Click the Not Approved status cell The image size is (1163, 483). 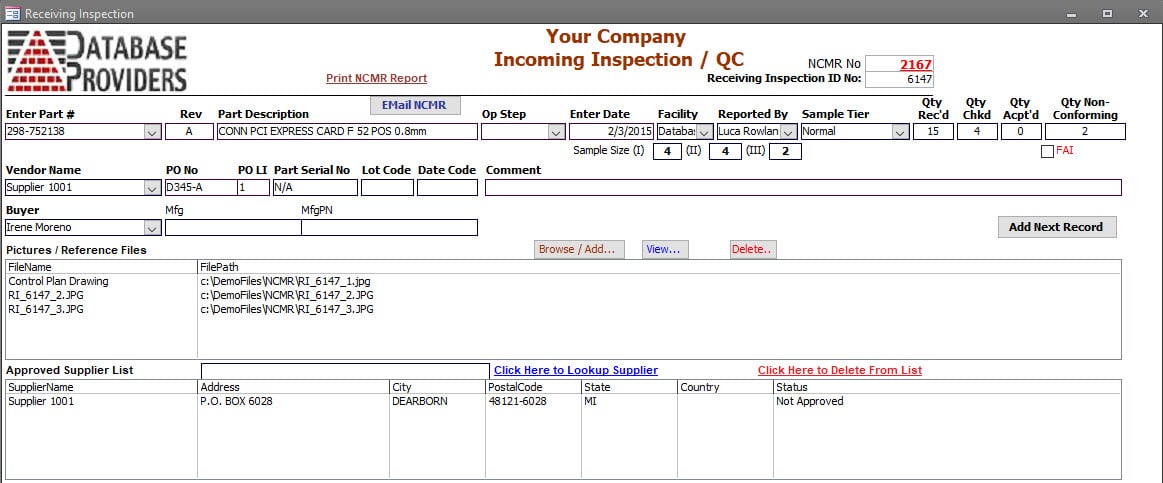tap(809, 401)
